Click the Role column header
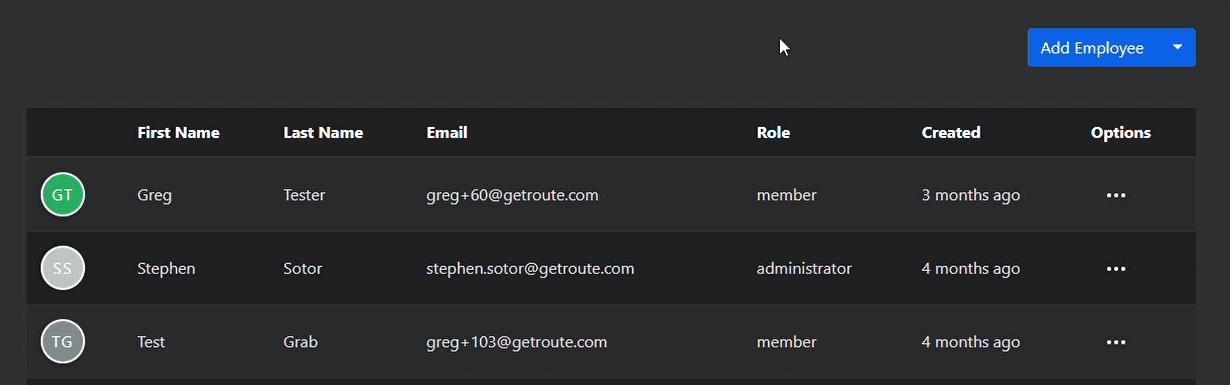Image resolution: width=1230 pixels, height=385 pixels. tap(773, 132)
